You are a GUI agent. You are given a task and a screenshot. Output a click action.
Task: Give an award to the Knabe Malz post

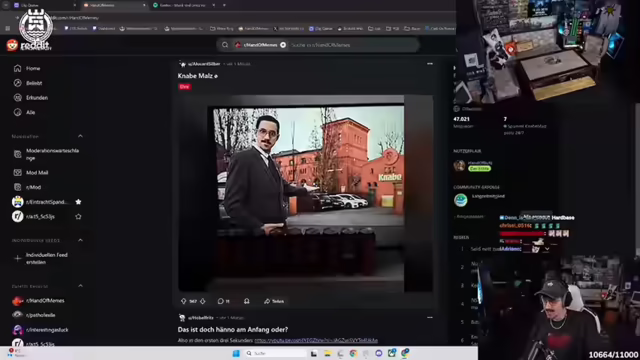[247, 301]
